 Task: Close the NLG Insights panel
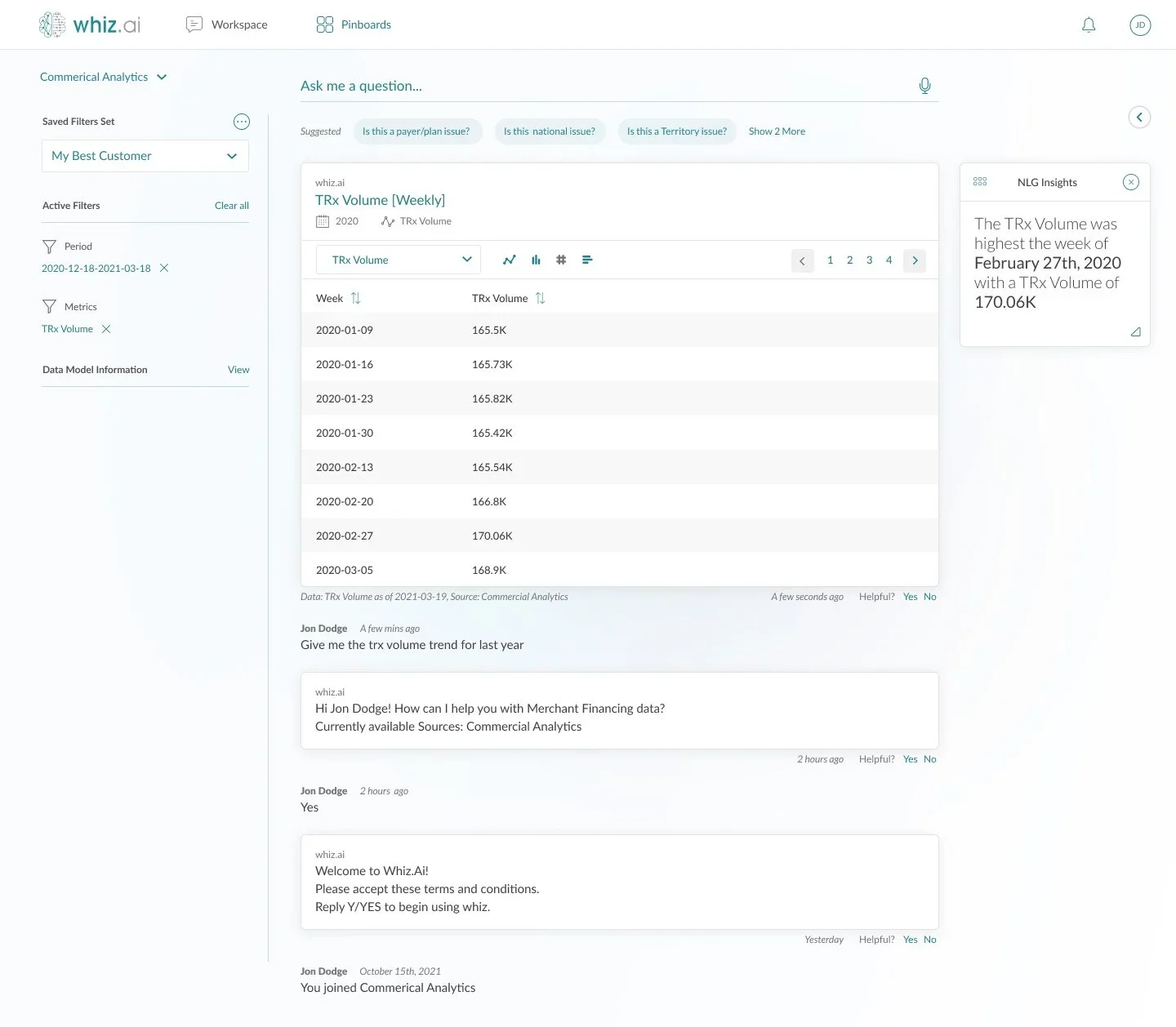click(1130, 182)
